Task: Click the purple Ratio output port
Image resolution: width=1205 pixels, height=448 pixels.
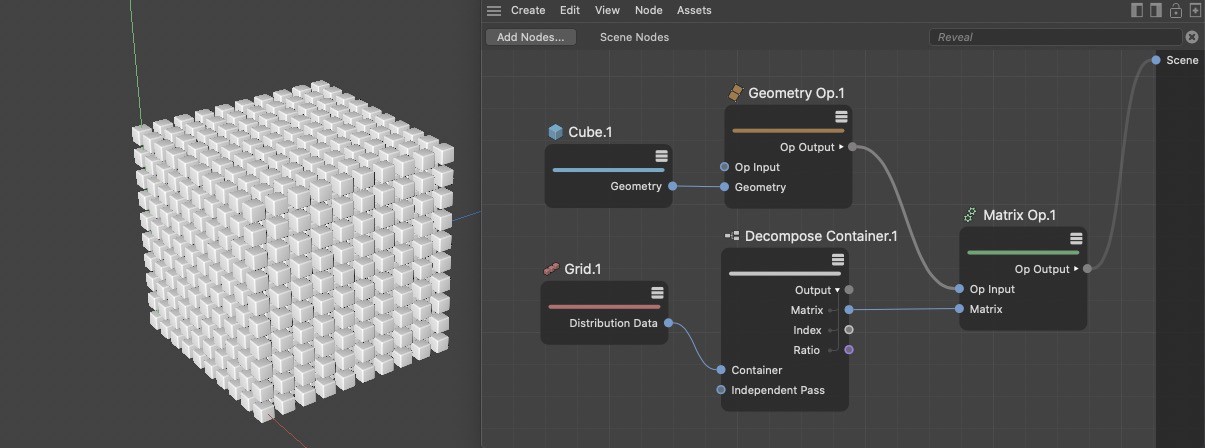Action: pos(849,350)
